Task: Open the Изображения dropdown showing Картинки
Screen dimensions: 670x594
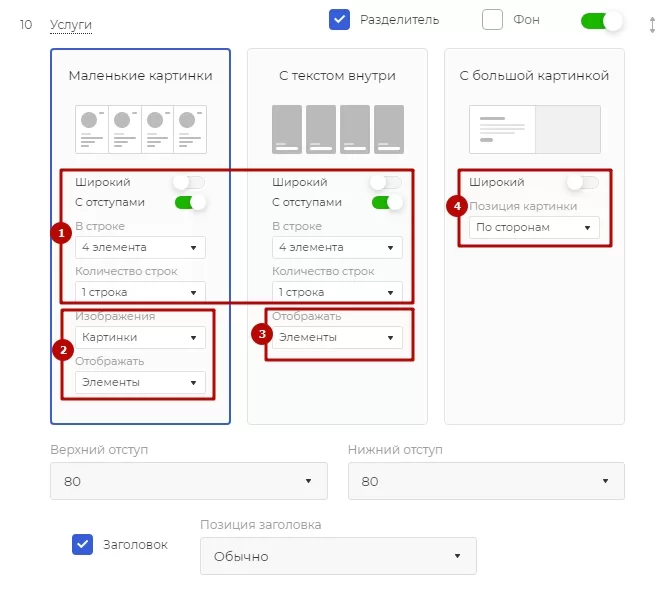Action: (x=141, y=338)
